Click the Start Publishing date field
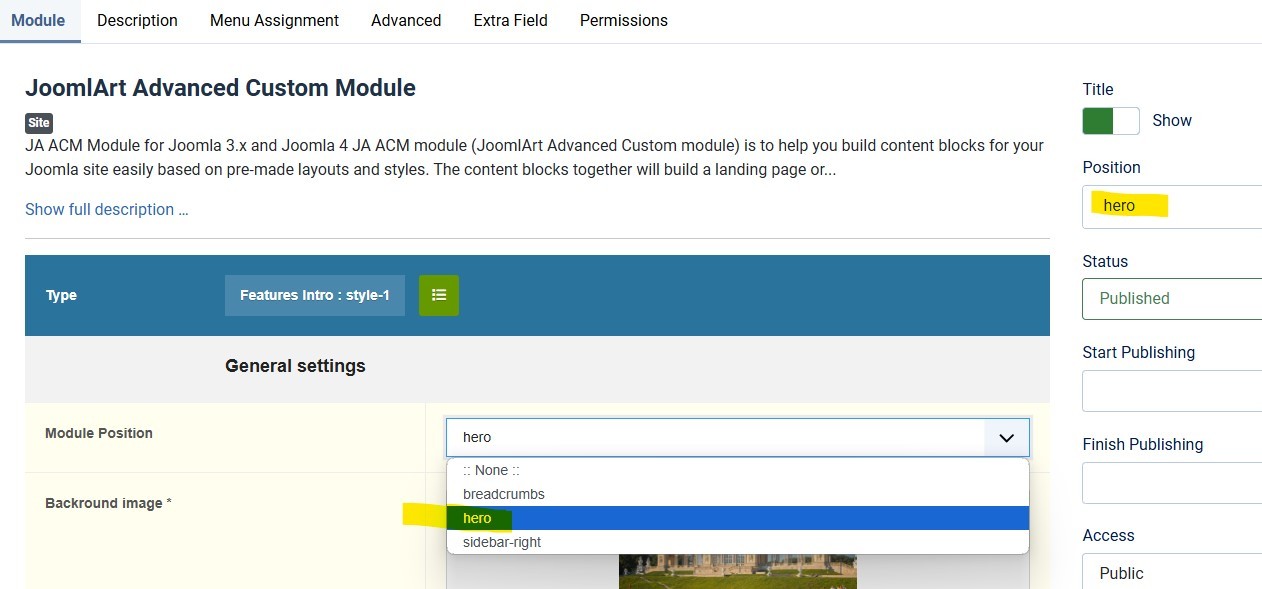 tap(1171, 390)
